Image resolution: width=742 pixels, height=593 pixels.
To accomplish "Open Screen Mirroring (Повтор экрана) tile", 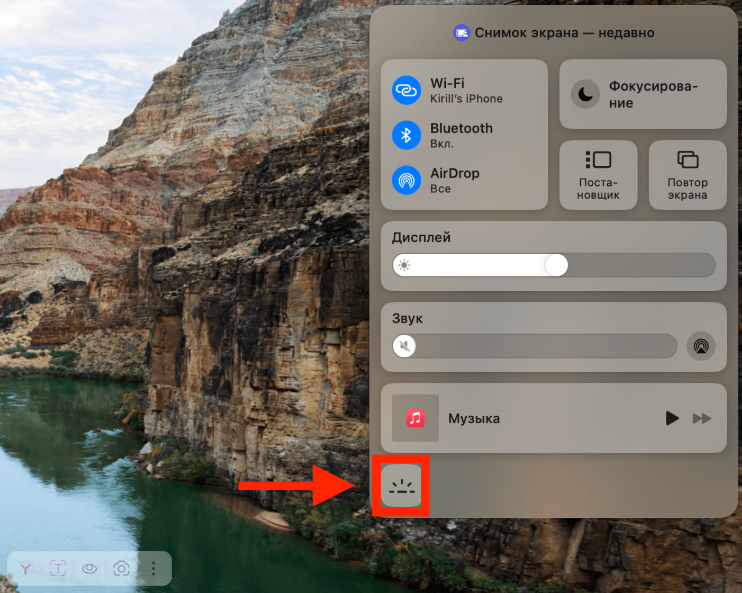I will [687, 174].
